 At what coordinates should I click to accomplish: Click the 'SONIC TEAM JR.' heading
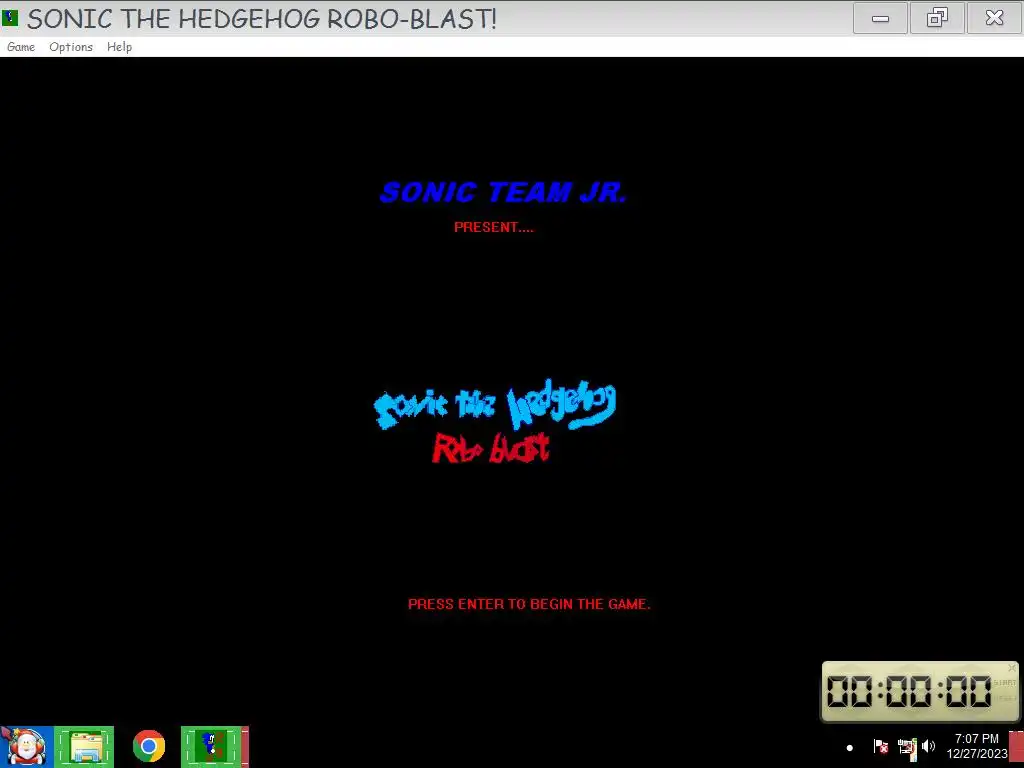tap(503, 192)
